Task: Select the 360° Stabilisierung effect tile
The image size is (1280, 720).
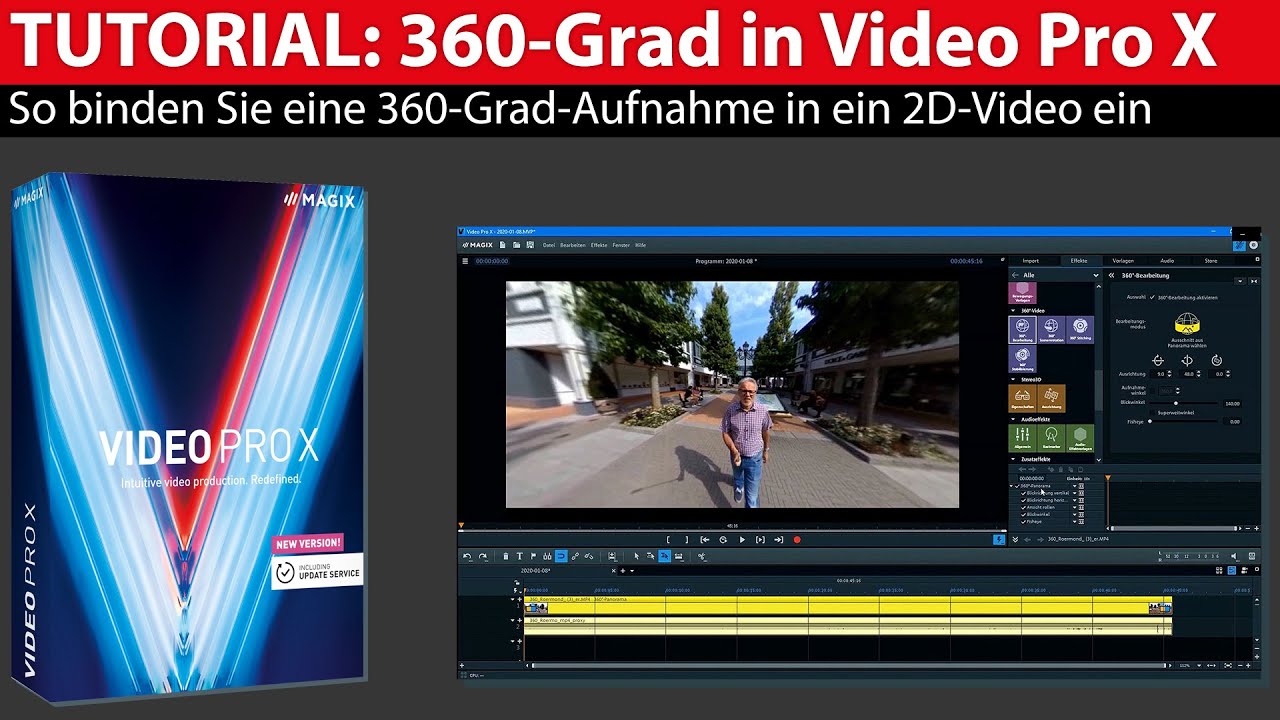Action: [1023, 359]
